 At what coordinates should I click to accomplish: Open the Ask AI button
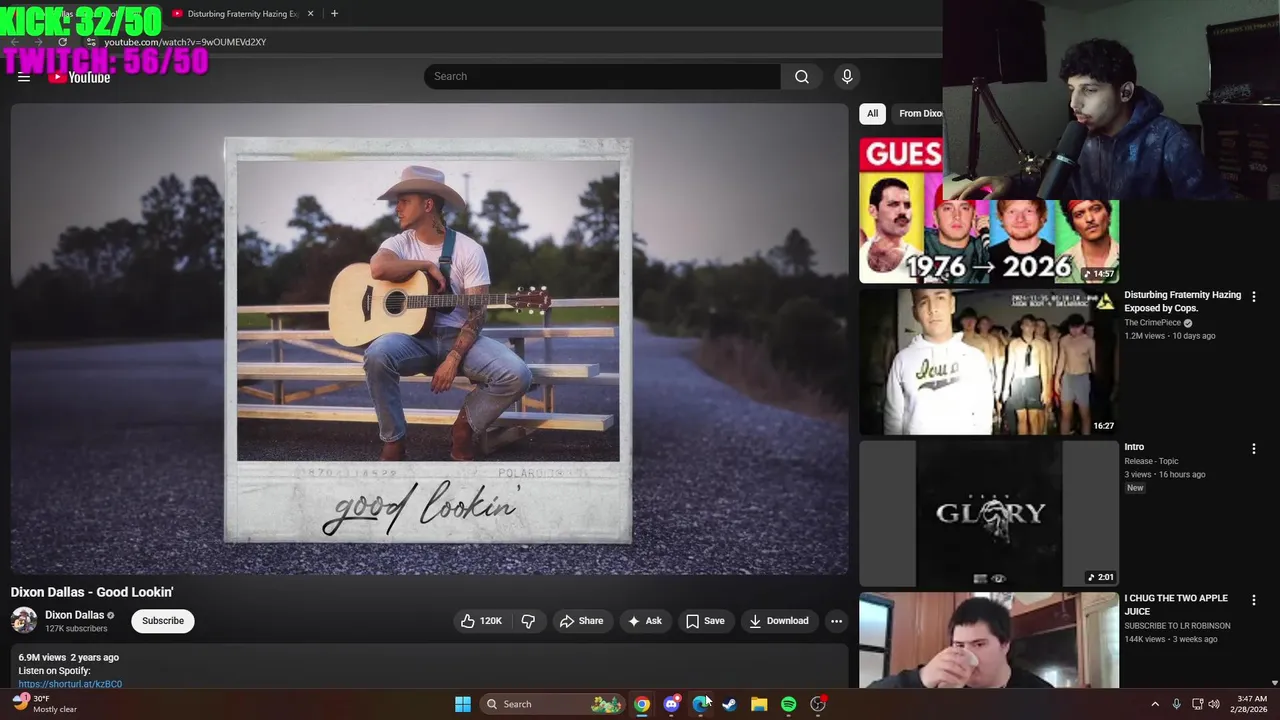[x=645, y=621]
